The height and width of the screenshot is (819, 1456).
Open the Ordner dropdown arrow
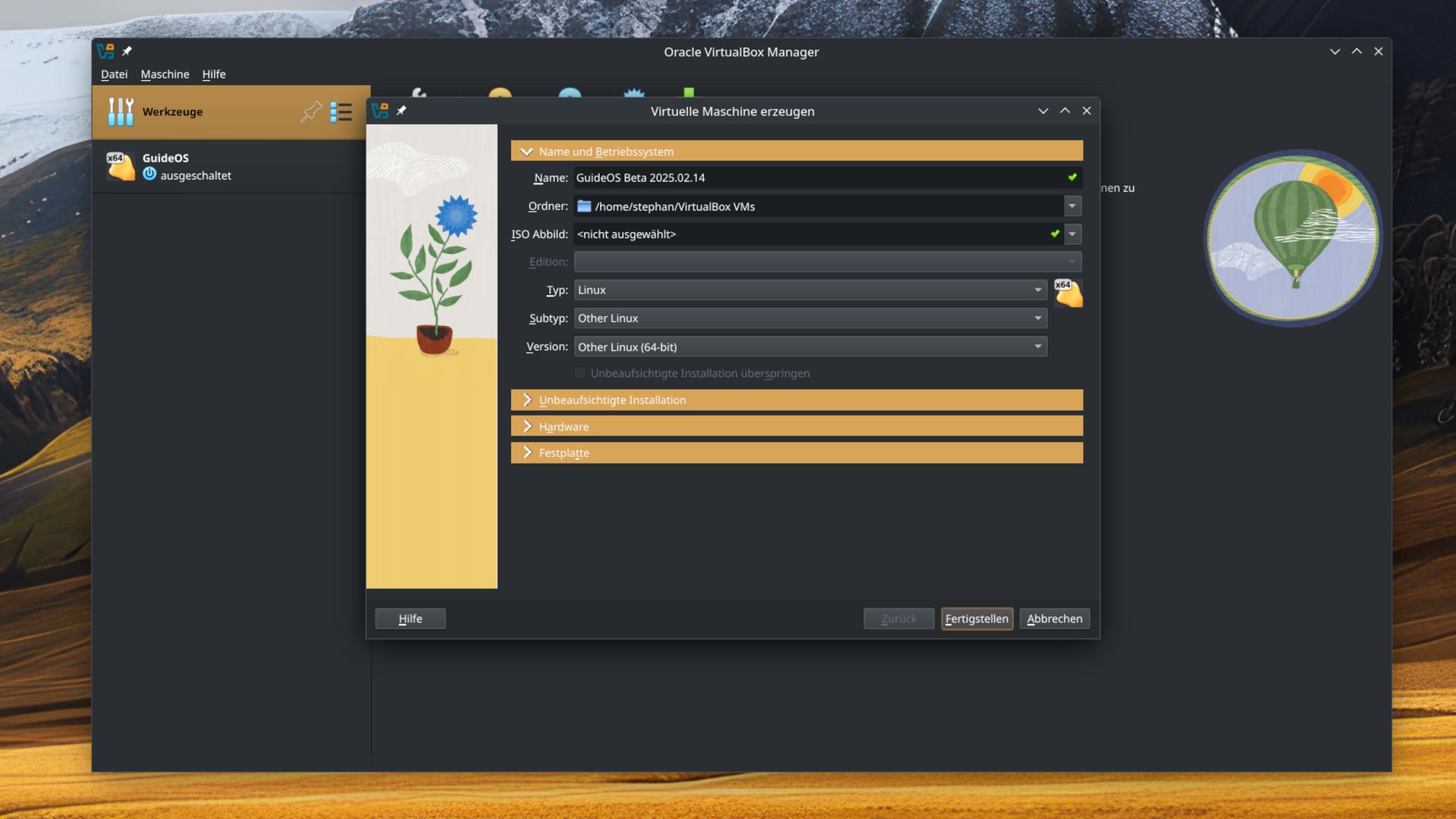(1072, 206)
